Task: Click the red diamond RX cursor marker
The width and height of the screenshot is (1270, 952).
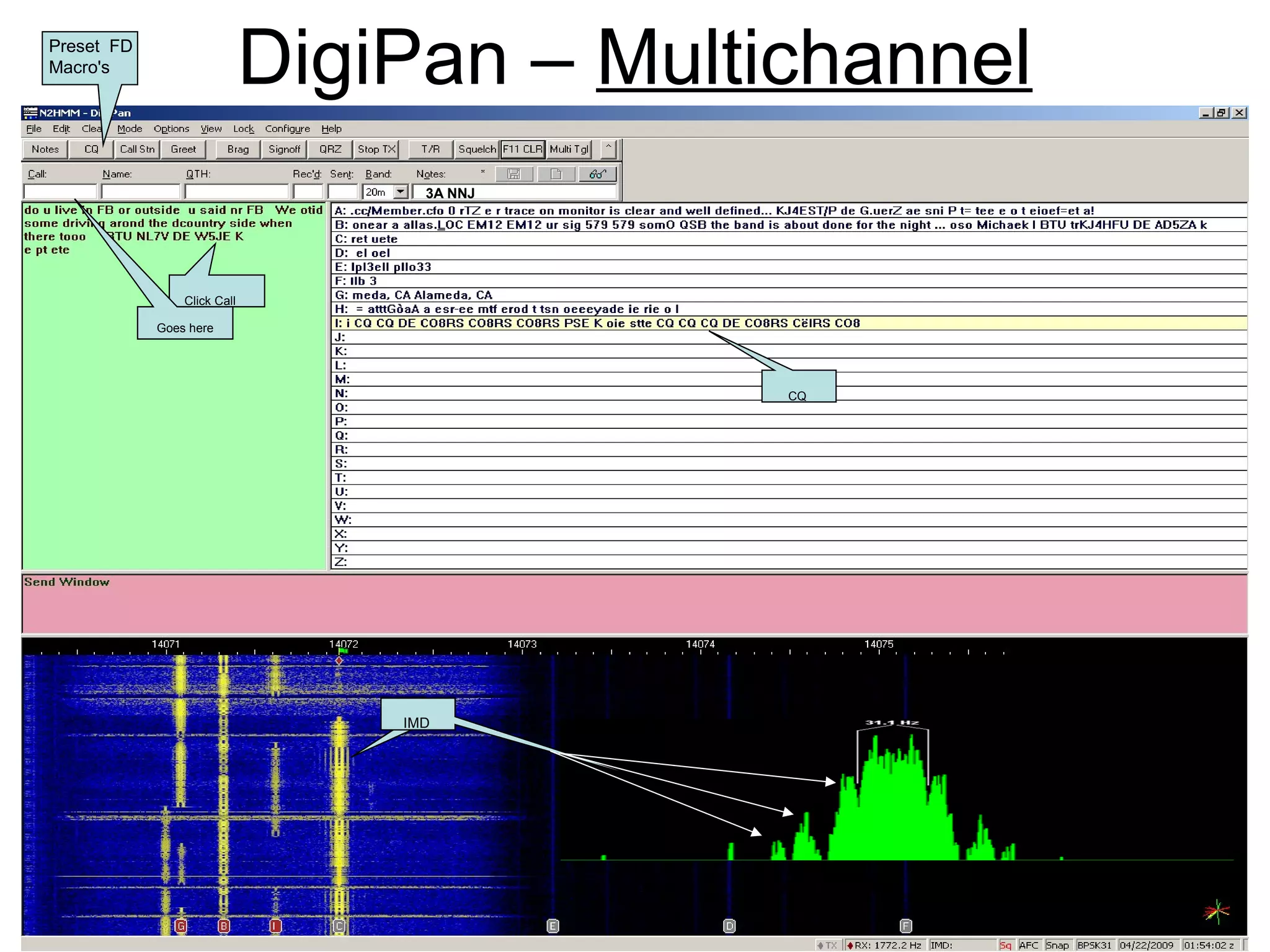Action: coord(339,661)
